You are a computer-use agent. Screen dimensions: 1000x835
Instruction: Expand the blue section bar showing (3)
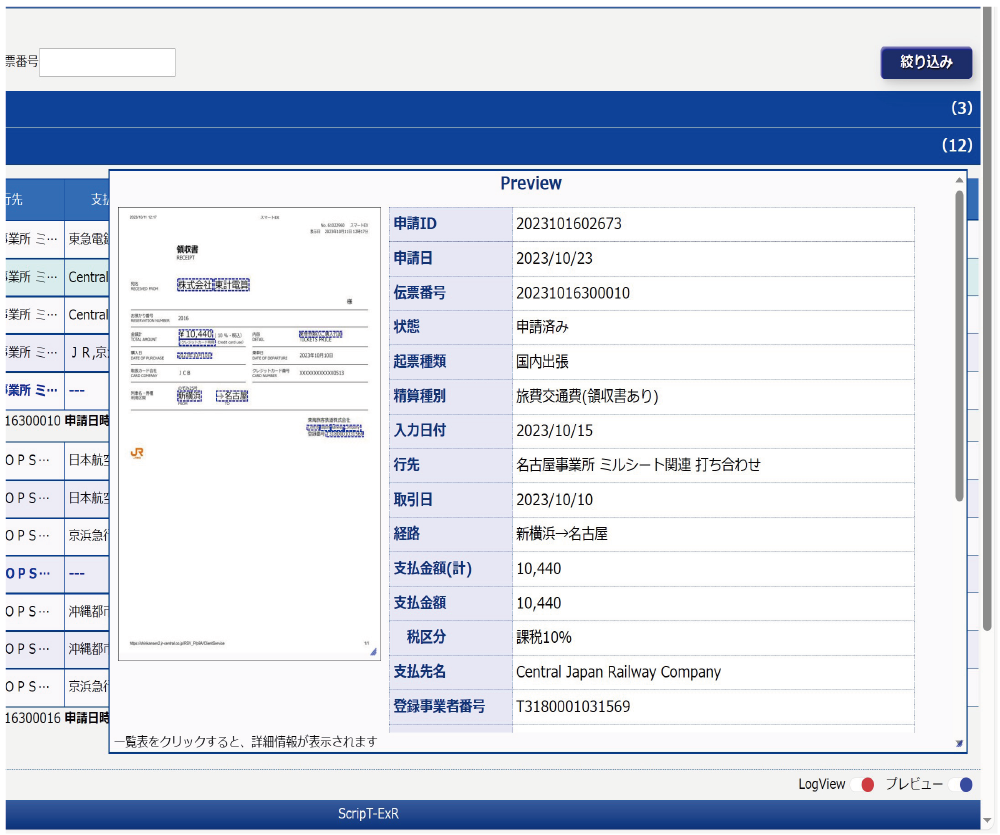pyautogui.click(x=492, y=109)
